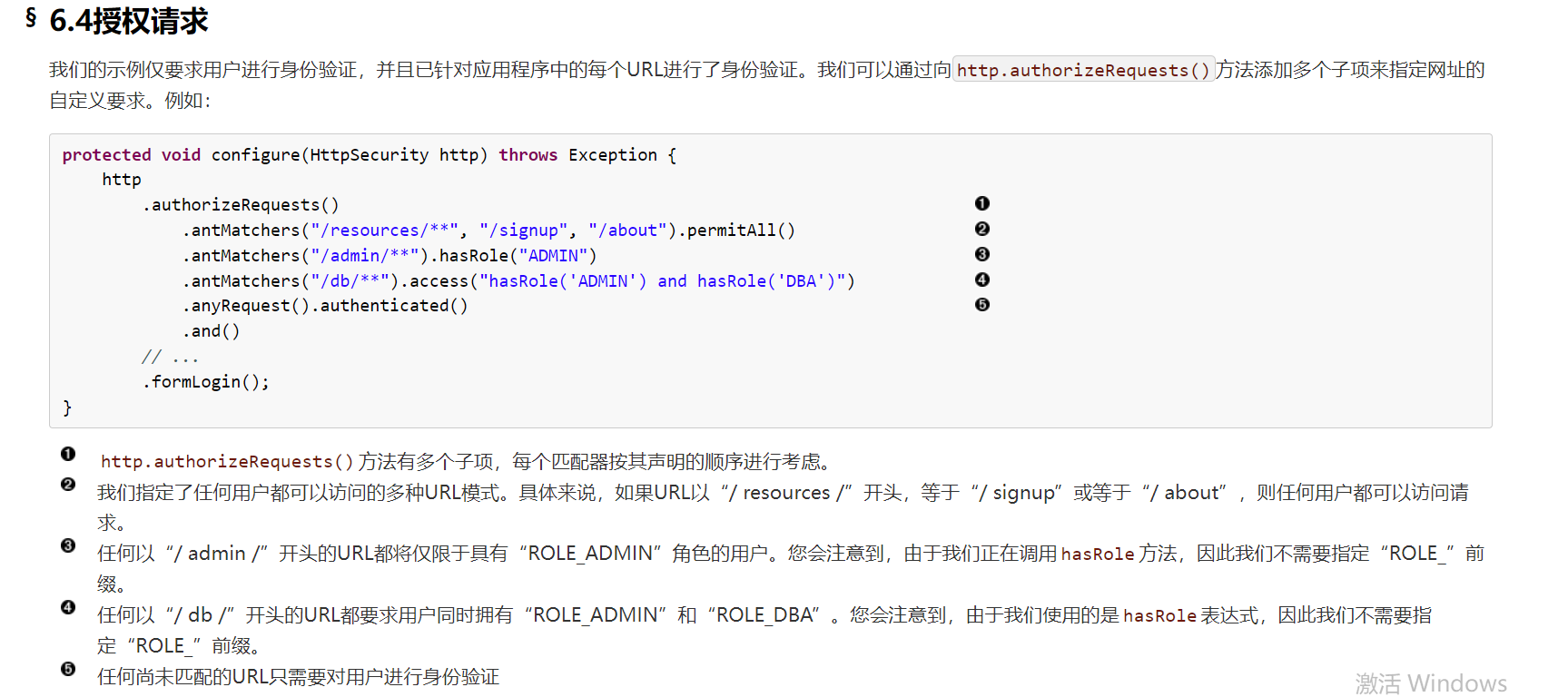Click explanation bullet 5 at the list bottom
1568x697 pixels.
point(68,669)
